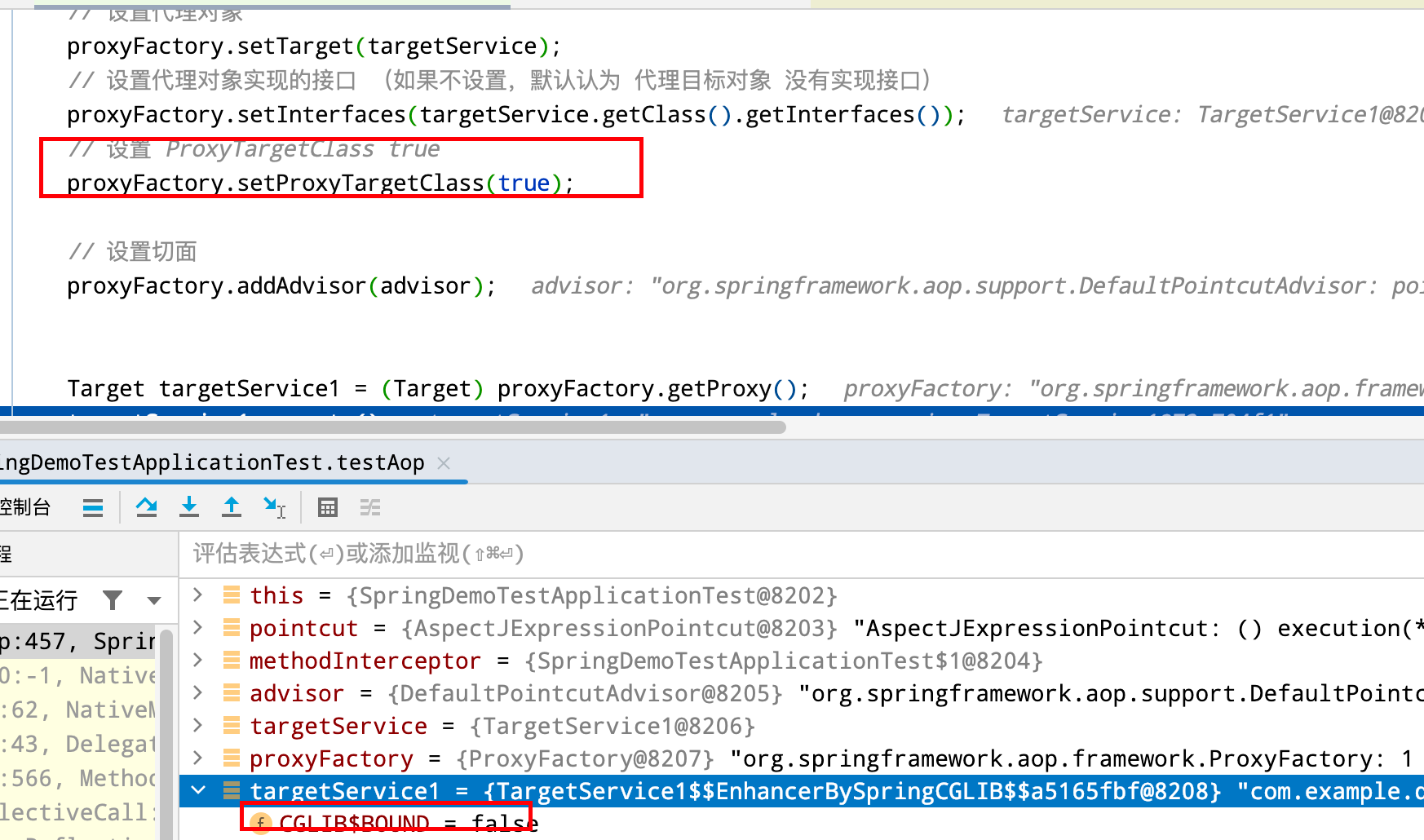1424x840 pixels.
Task: Select the proxyFactory ProxyFactory@8207 row
Action: pos(802,758)
